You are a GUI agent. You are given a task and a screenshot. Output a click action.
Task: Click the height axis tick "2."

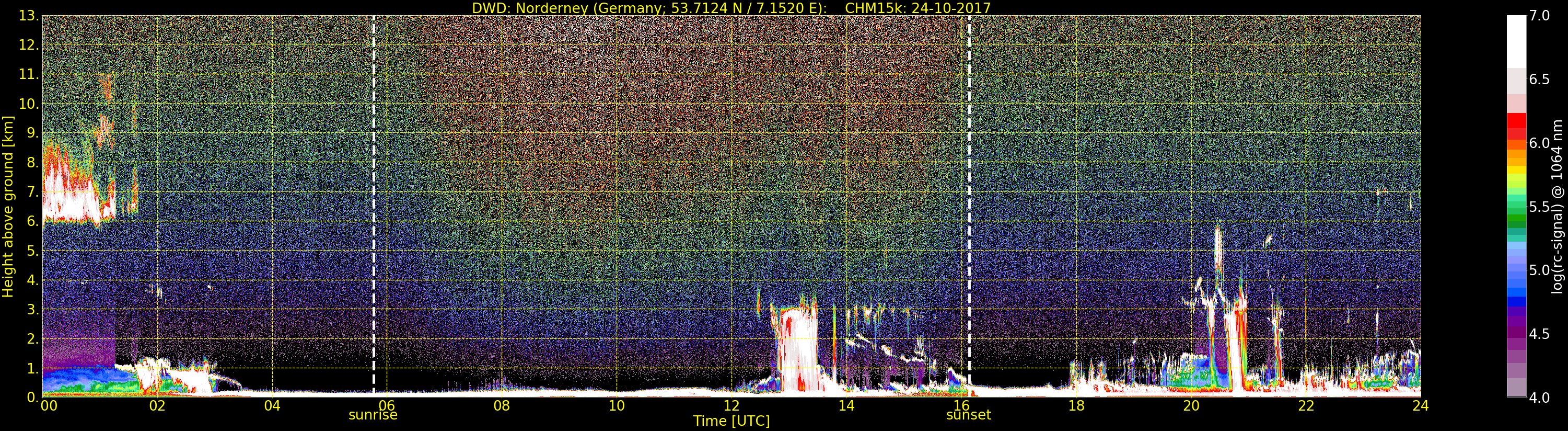[x=33, y=338]
